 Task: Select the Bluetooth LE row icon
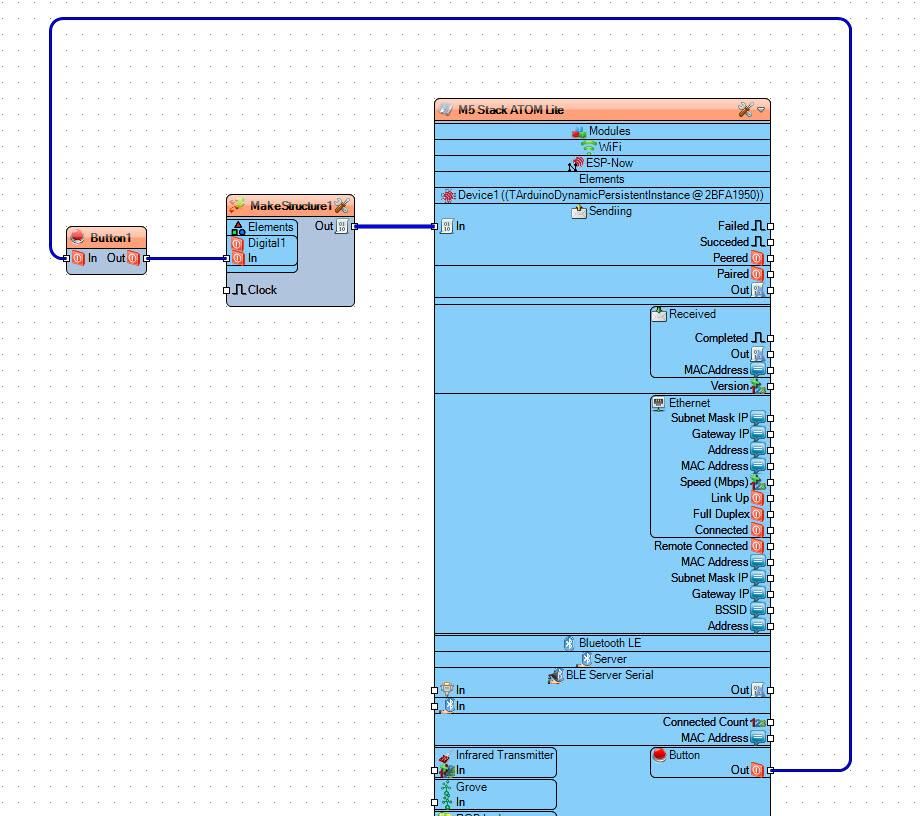point(569,644)
